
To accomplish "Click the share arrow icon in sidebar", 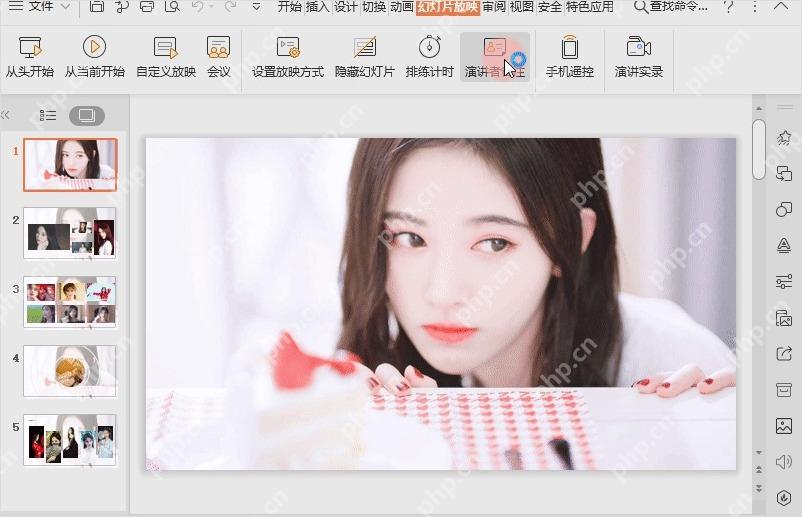I will (784, 353).
